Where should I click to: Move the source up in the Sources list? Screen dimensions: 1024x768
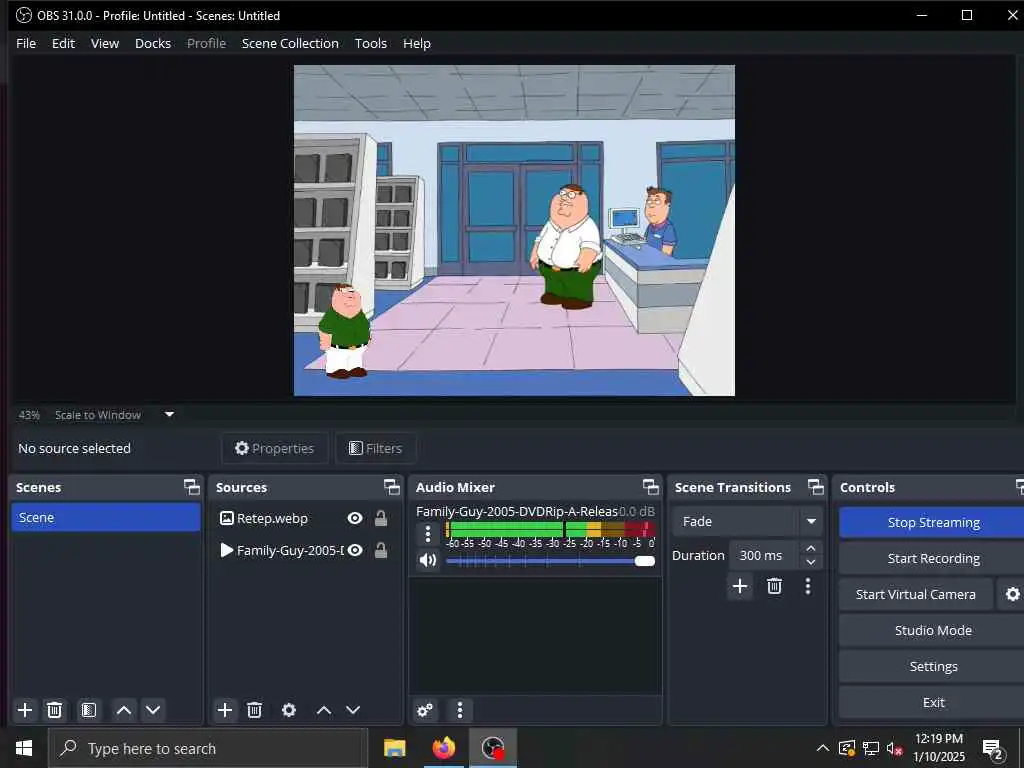coord(324,710)
